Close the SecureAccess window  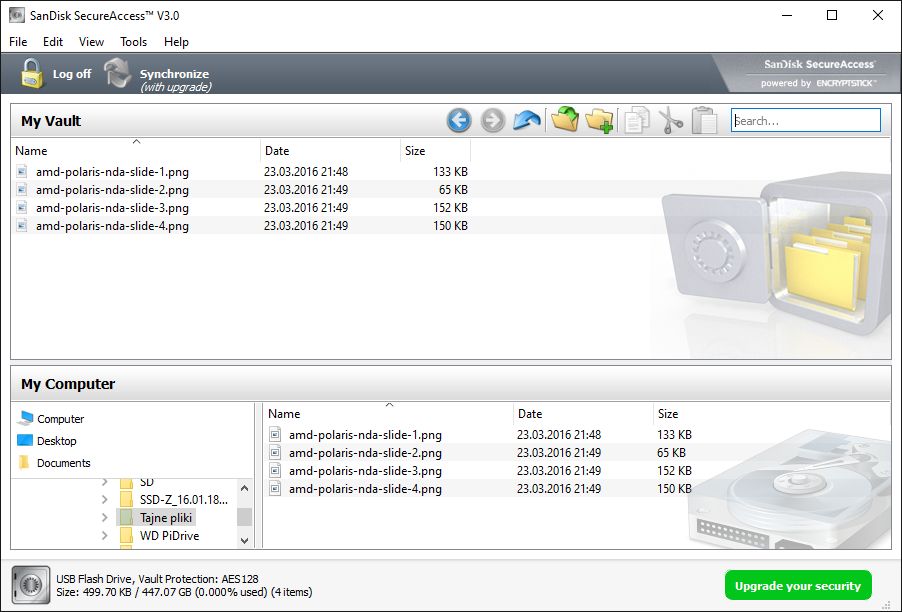(x=878, y=15)
